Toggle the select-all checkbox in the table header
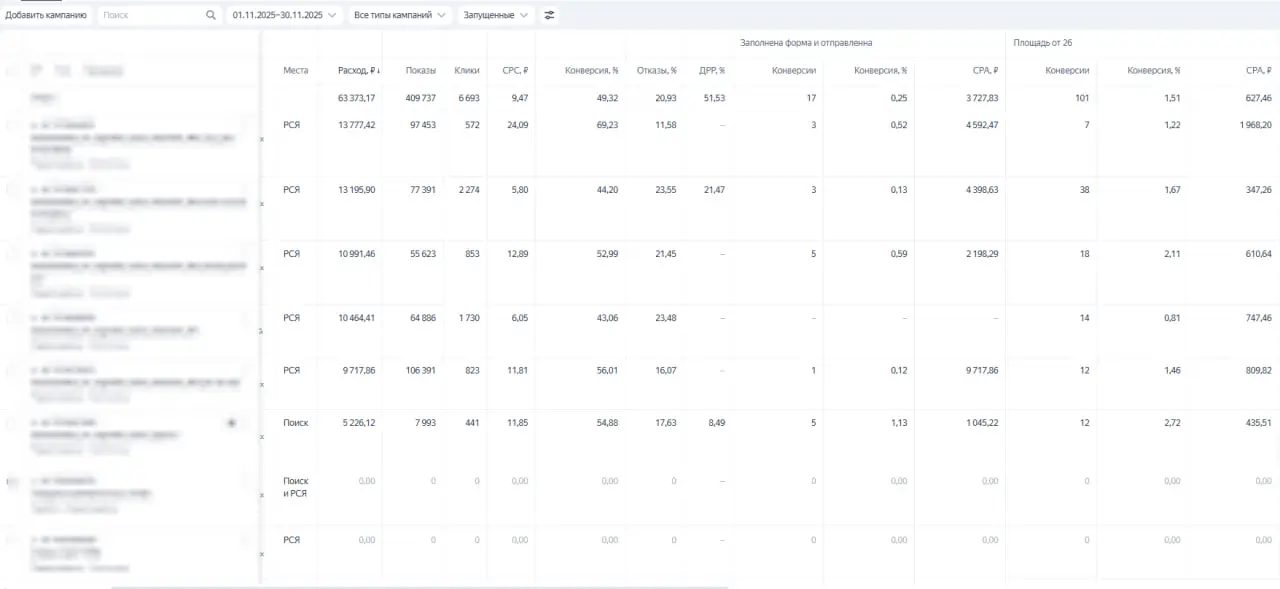 [x=12, y=71]
